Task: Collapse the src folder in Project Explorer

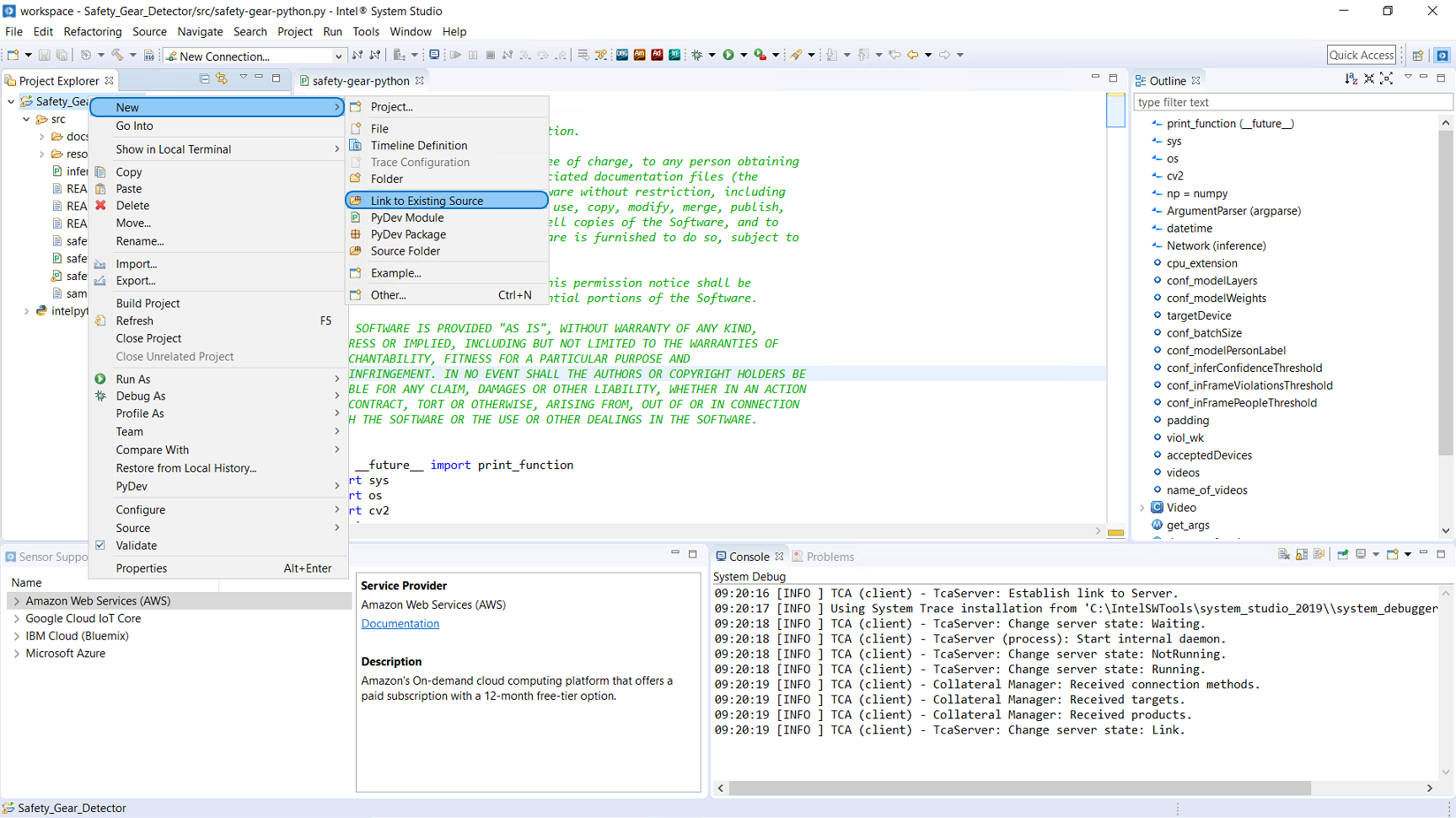Action: [26, 120]
